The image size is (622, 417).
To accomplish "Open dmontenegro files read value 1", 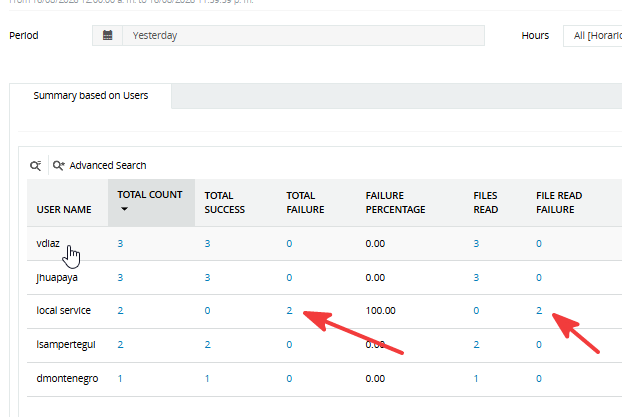I will [476, 379].
